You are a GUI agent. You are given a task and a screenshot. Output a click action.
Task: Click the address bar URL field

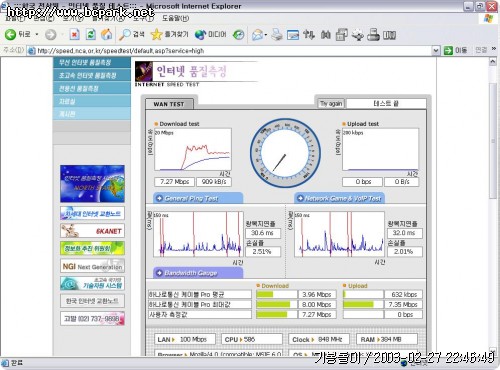click(x=233, y=51)
